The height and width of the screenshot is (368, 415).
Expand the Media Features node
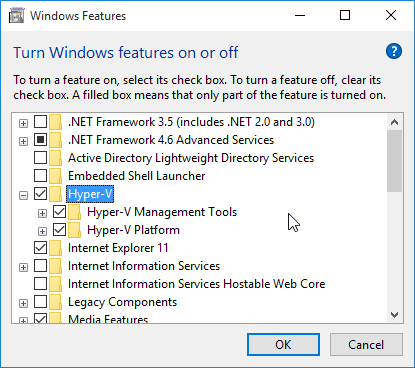click(23, 320)
